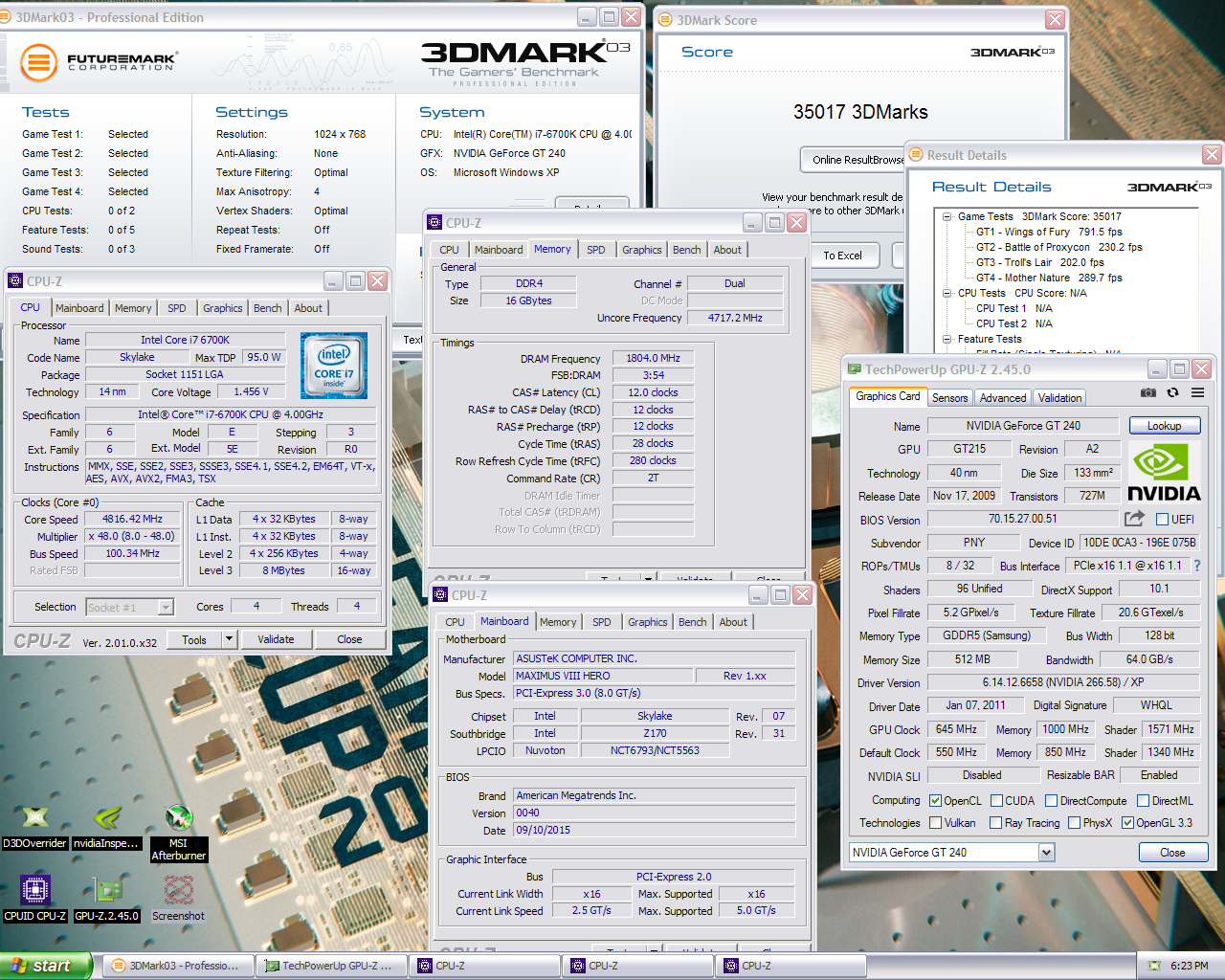Open Bench tab in CPU-Z Processor window
Image resolution: width=1225 pixels, height=980 pixels.
tap(268, 308)
